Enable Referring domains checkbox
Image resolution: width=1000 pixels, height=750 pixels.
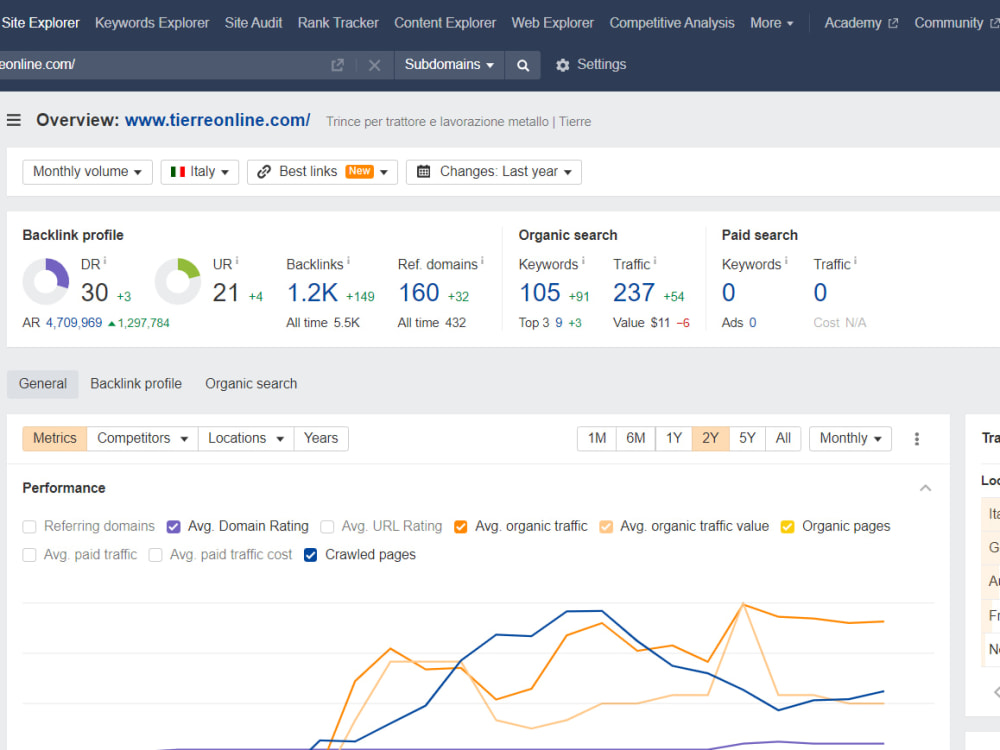[x=29, y=527]
